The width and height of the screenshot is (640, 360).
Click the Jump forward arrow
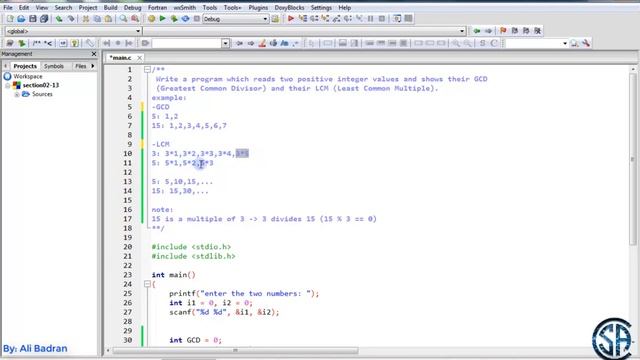(488, 31)
